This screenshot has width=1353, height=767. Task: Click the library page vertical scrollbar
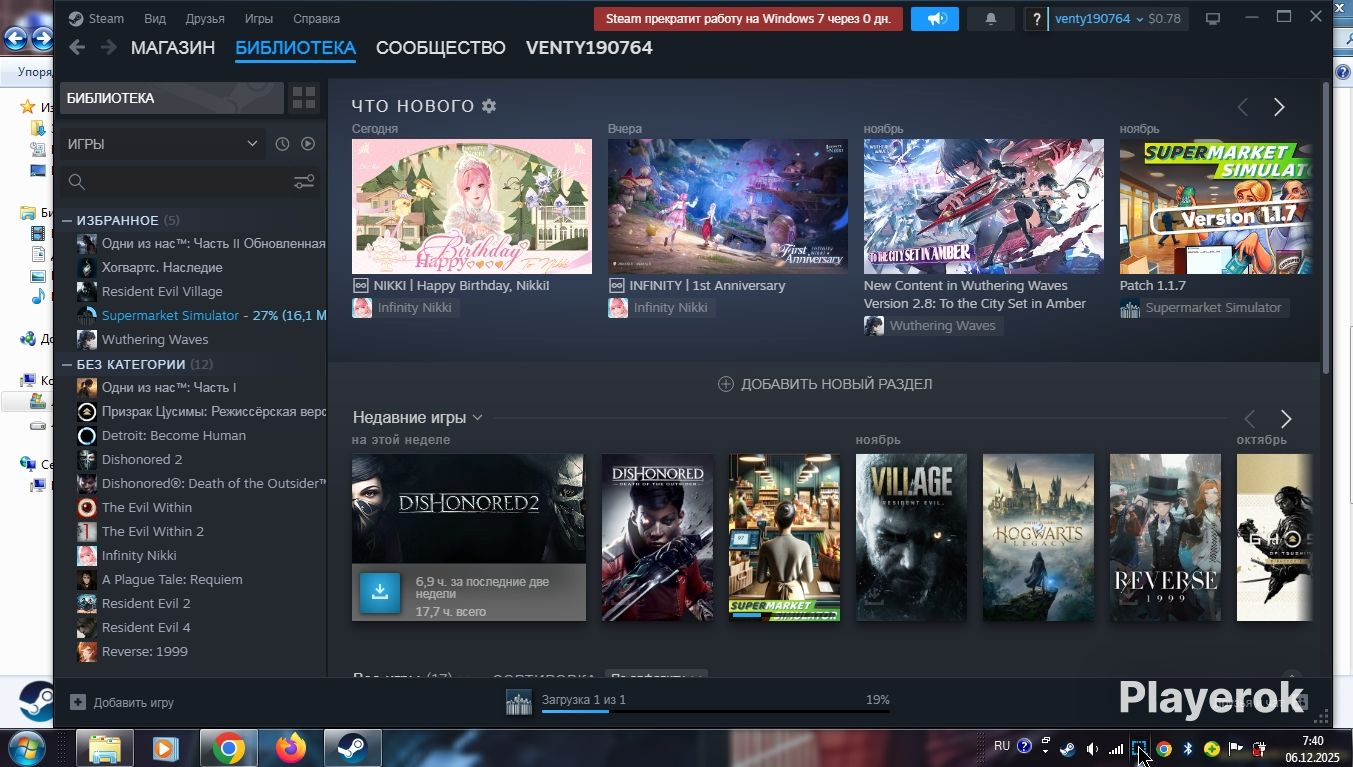click(1326, 229)
